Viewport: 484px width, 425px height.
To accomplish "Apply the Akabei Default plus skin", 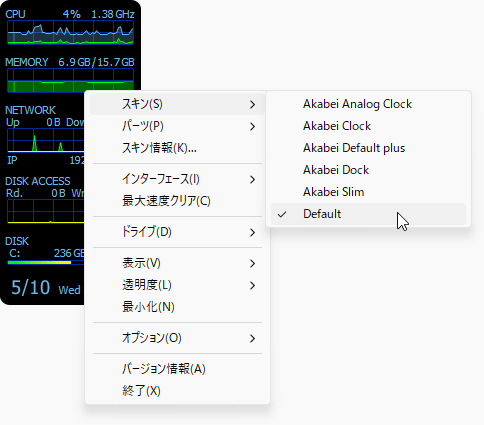I will pyautogui.click(x=368, y=148).
